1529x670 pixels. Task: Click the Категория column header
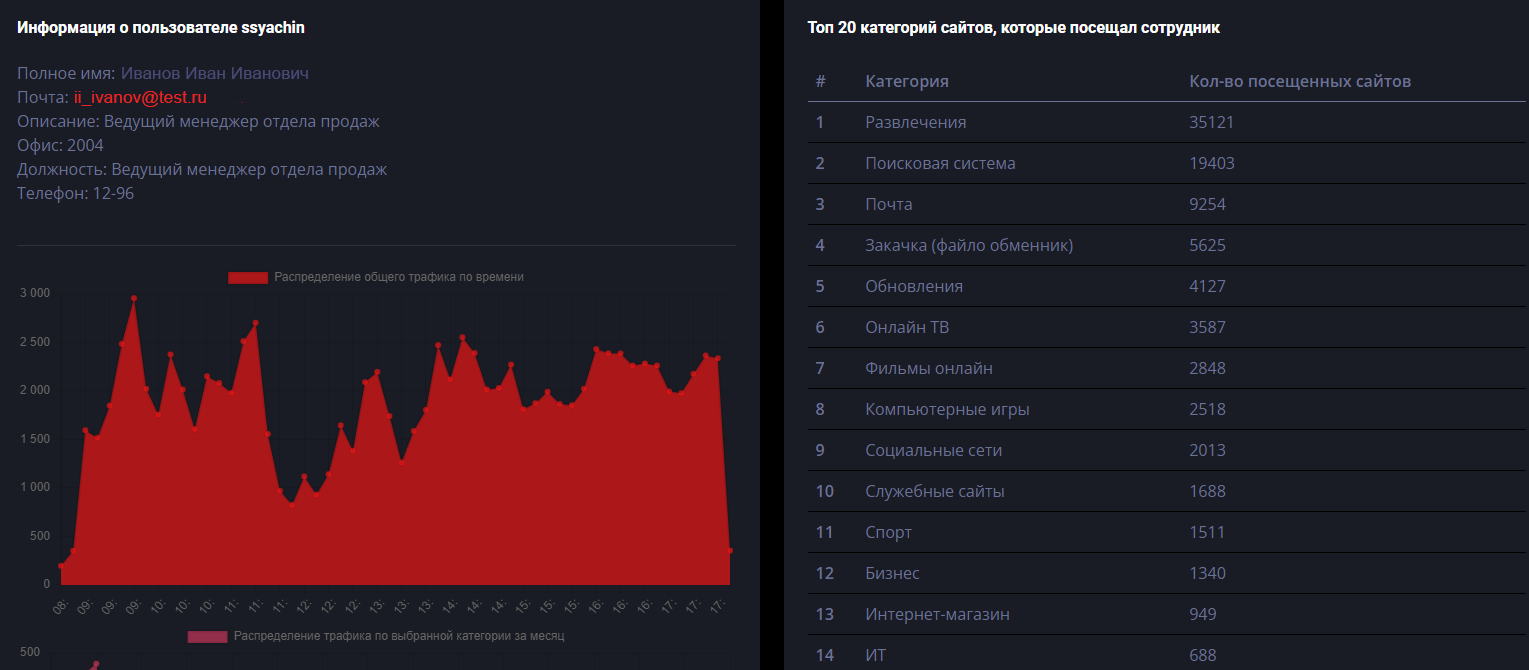pyautogui.click(x=907, y=81)
